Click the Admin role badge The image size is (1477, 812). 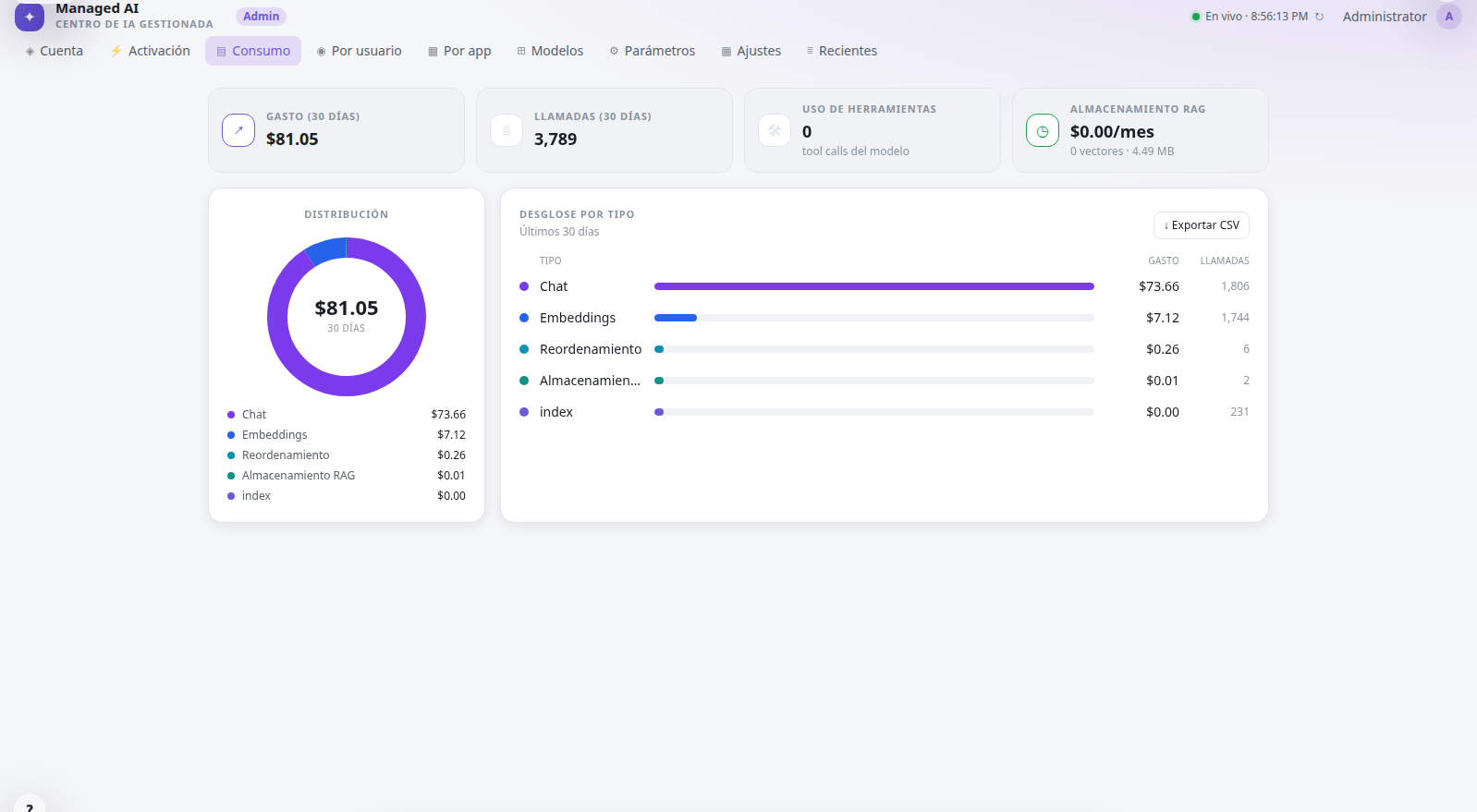click(x=261, y=17)
